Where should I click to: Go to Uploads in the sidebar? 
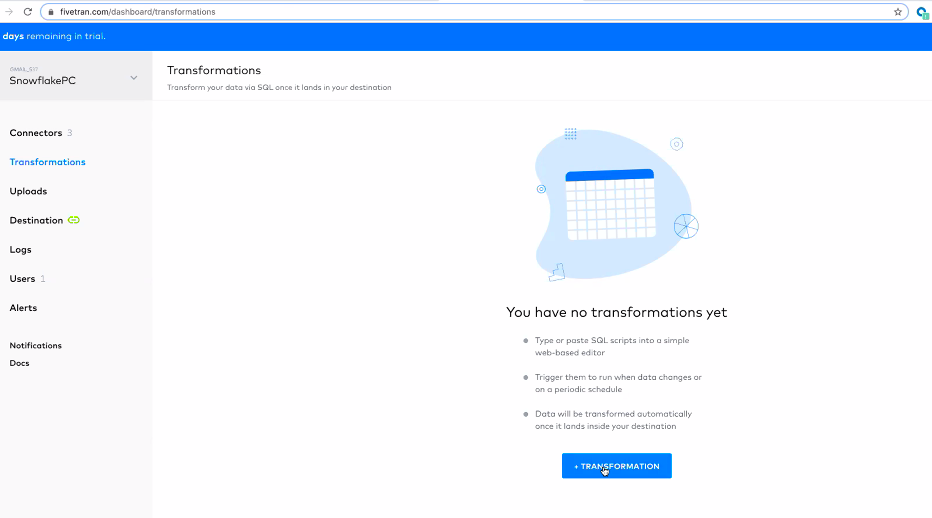28,191
